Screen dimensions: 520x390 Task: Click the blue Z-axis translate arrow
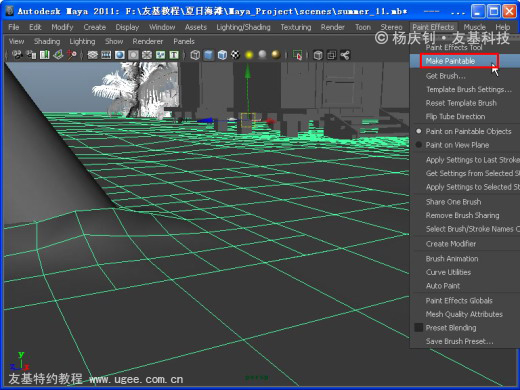(206, 120)
